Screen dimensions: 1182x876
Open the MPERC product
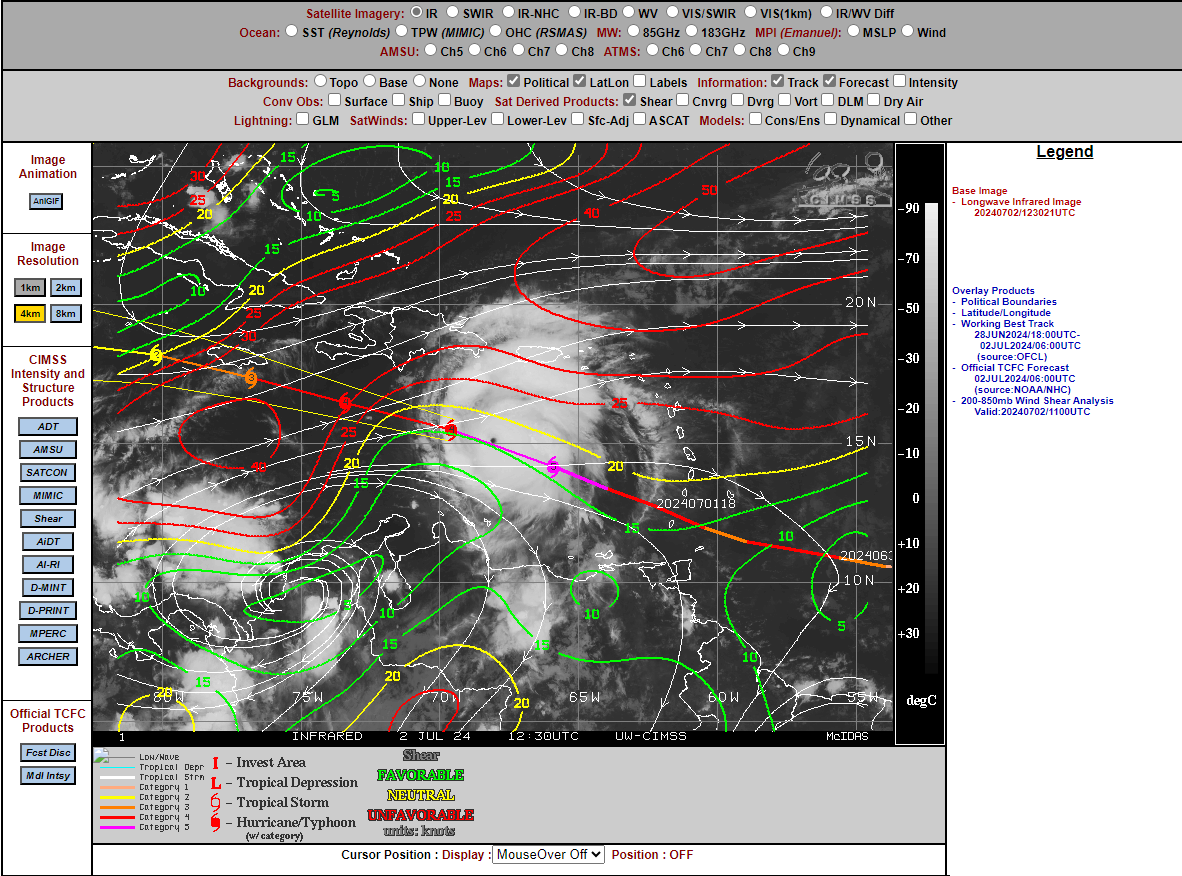[x=47, y=633]
